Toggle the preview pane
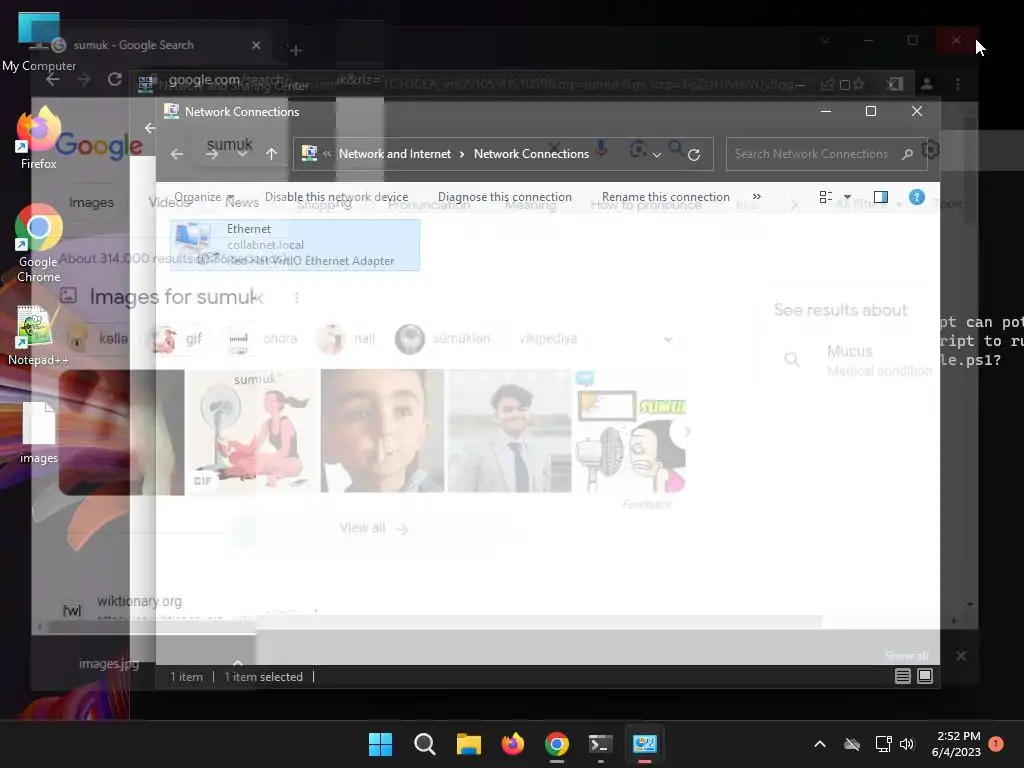 point(880,197)
